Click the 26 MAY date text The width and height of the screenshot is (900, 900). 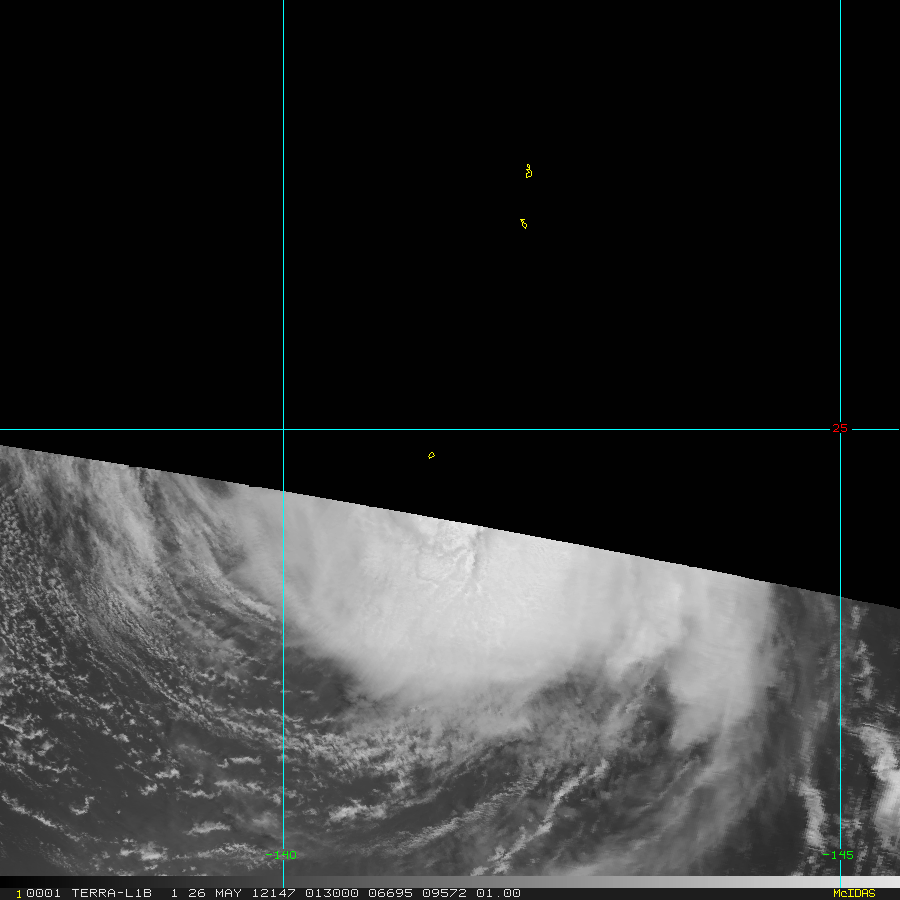(x=215, y=893)
